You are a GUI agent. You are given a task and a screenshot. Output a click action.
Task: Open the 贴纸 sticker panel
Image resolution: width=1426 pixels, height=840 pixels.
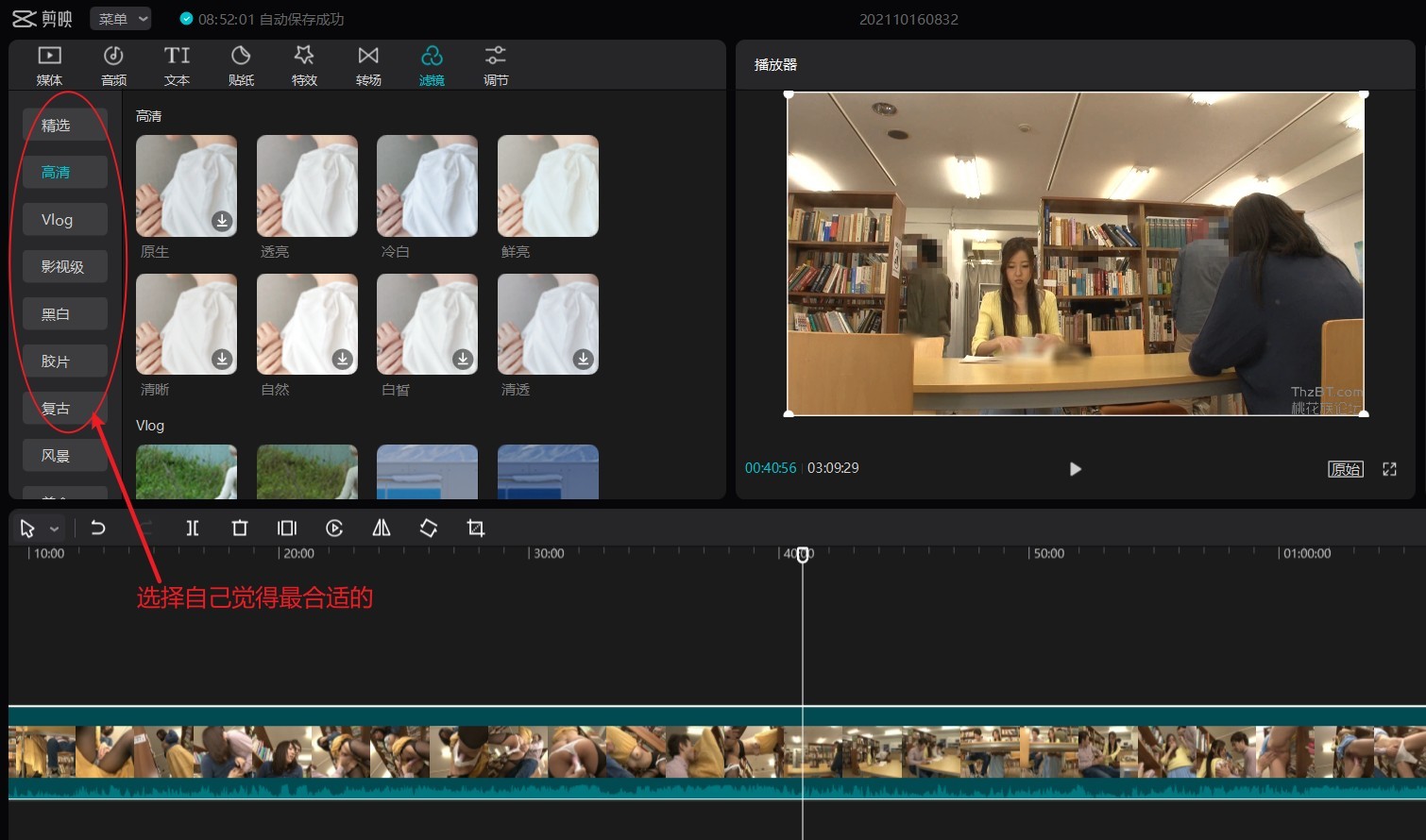241,65
